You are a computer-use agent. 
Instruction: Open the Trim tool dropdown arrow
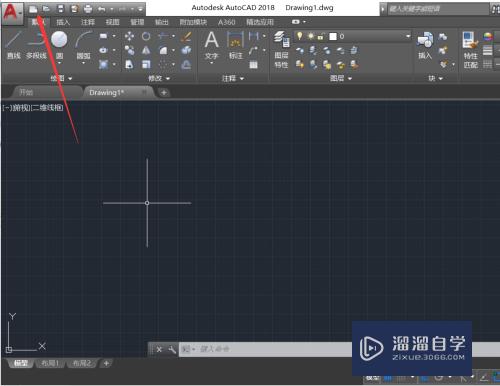click(x=173, y=36)
